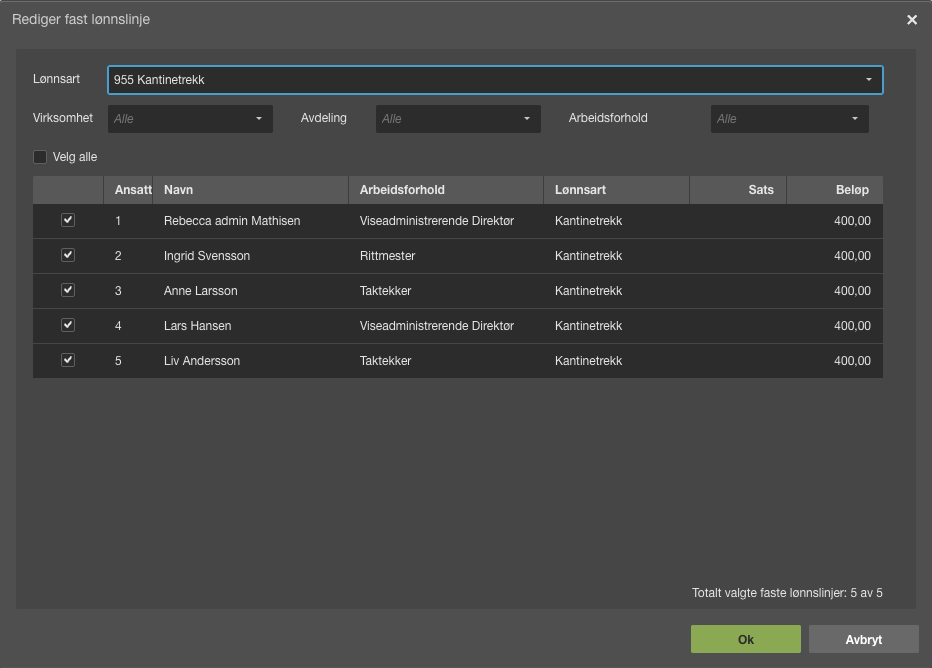Cancel with the Avbryt button
The image size is (932, 668).
pos(864,639)
